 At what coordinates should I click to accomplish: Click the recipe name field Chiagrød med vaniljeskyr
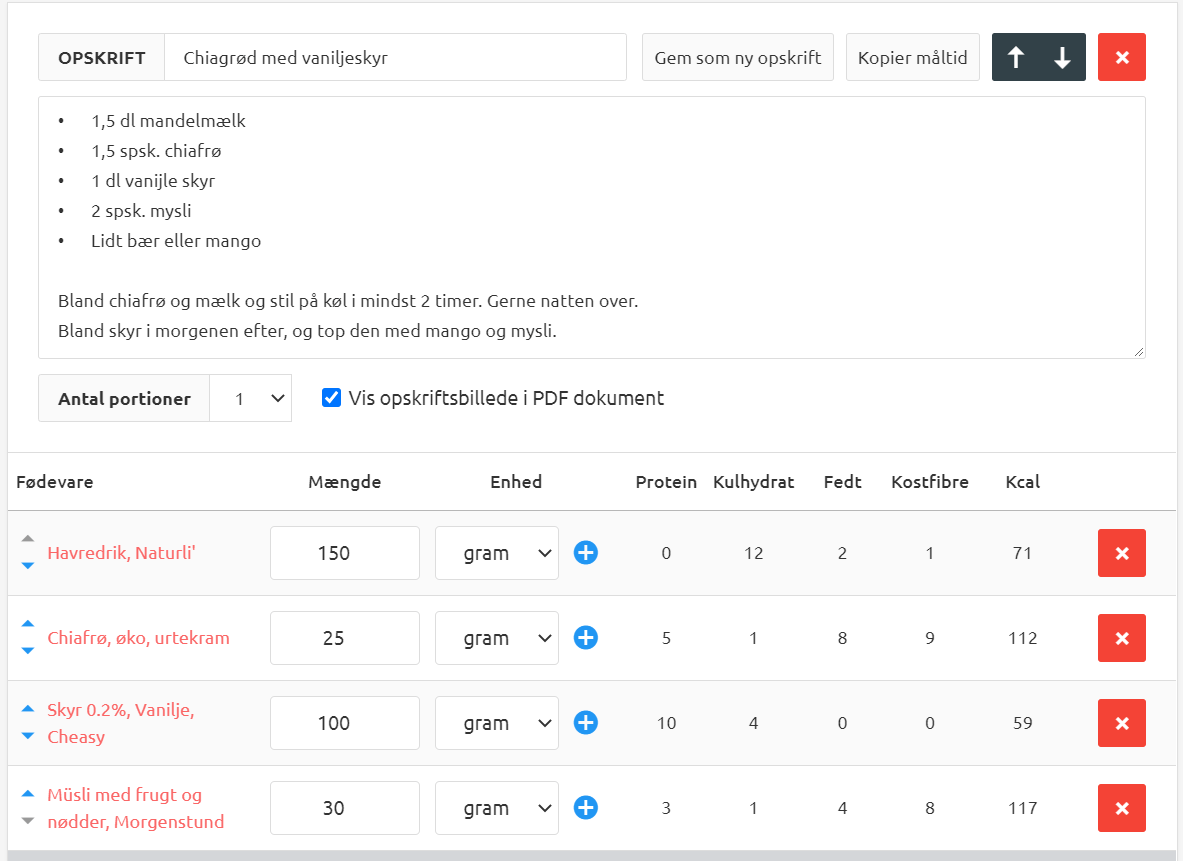click(x=395, y=58)
